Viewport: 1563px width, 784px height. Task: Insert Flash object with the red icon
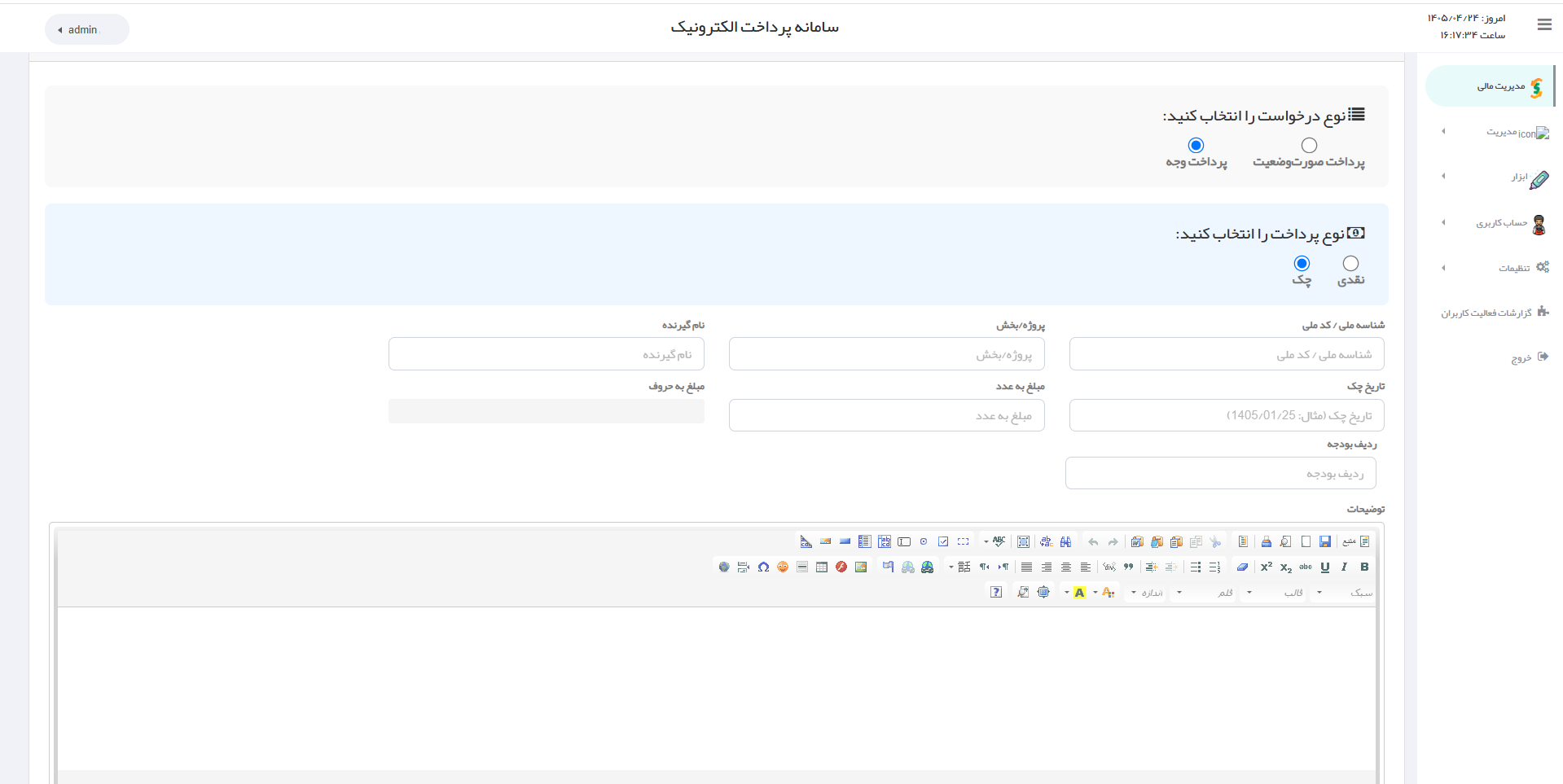click(841, 567)
